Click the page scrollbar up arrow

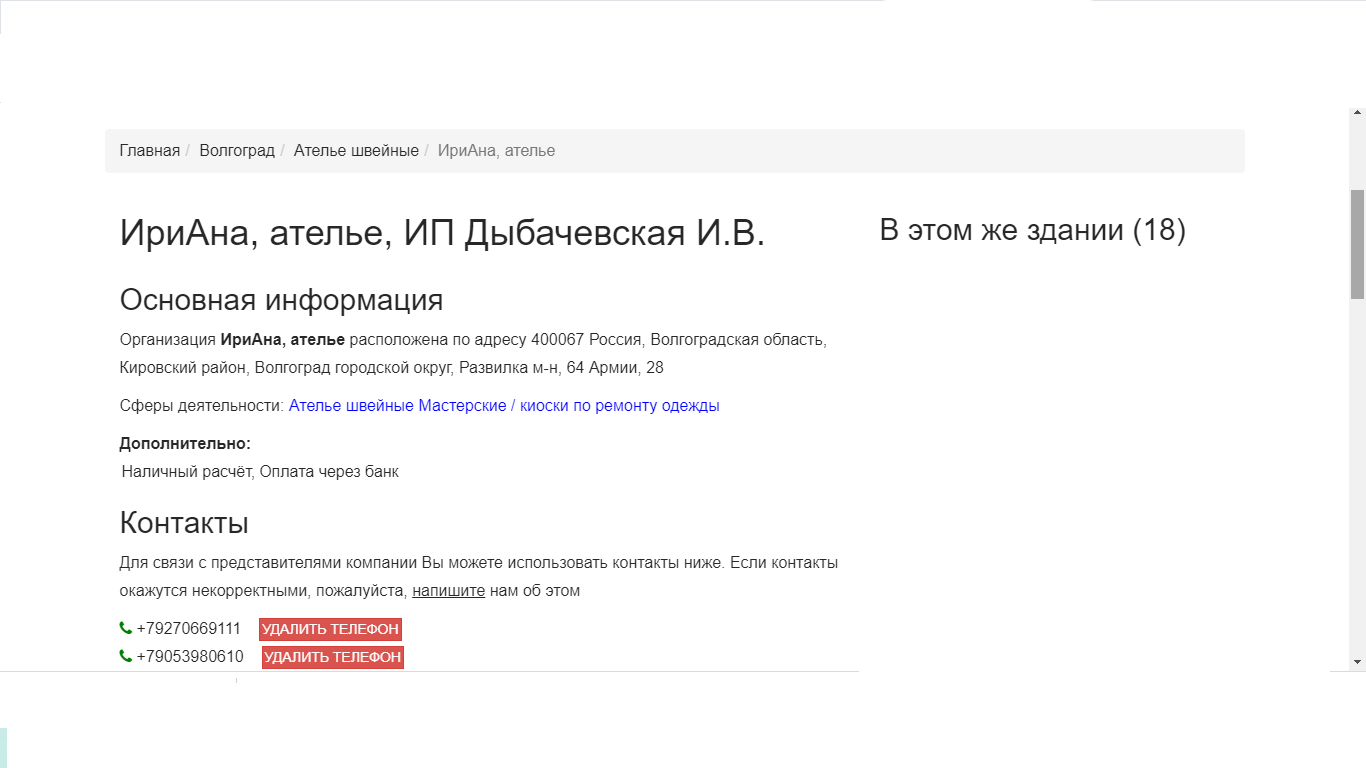tap(1357, 114)
